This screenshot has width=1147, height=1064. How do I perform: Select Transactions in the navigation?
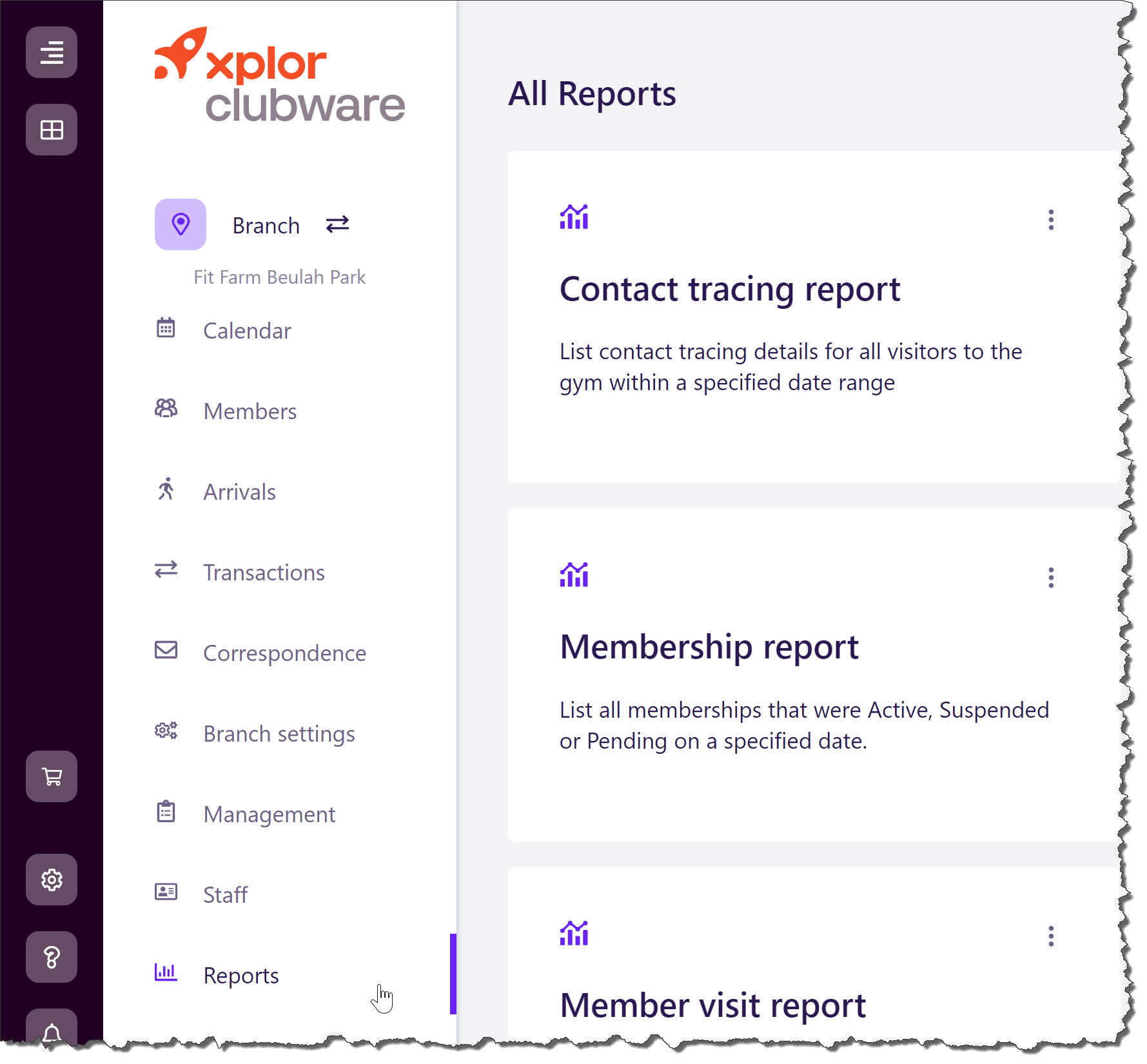264,573
